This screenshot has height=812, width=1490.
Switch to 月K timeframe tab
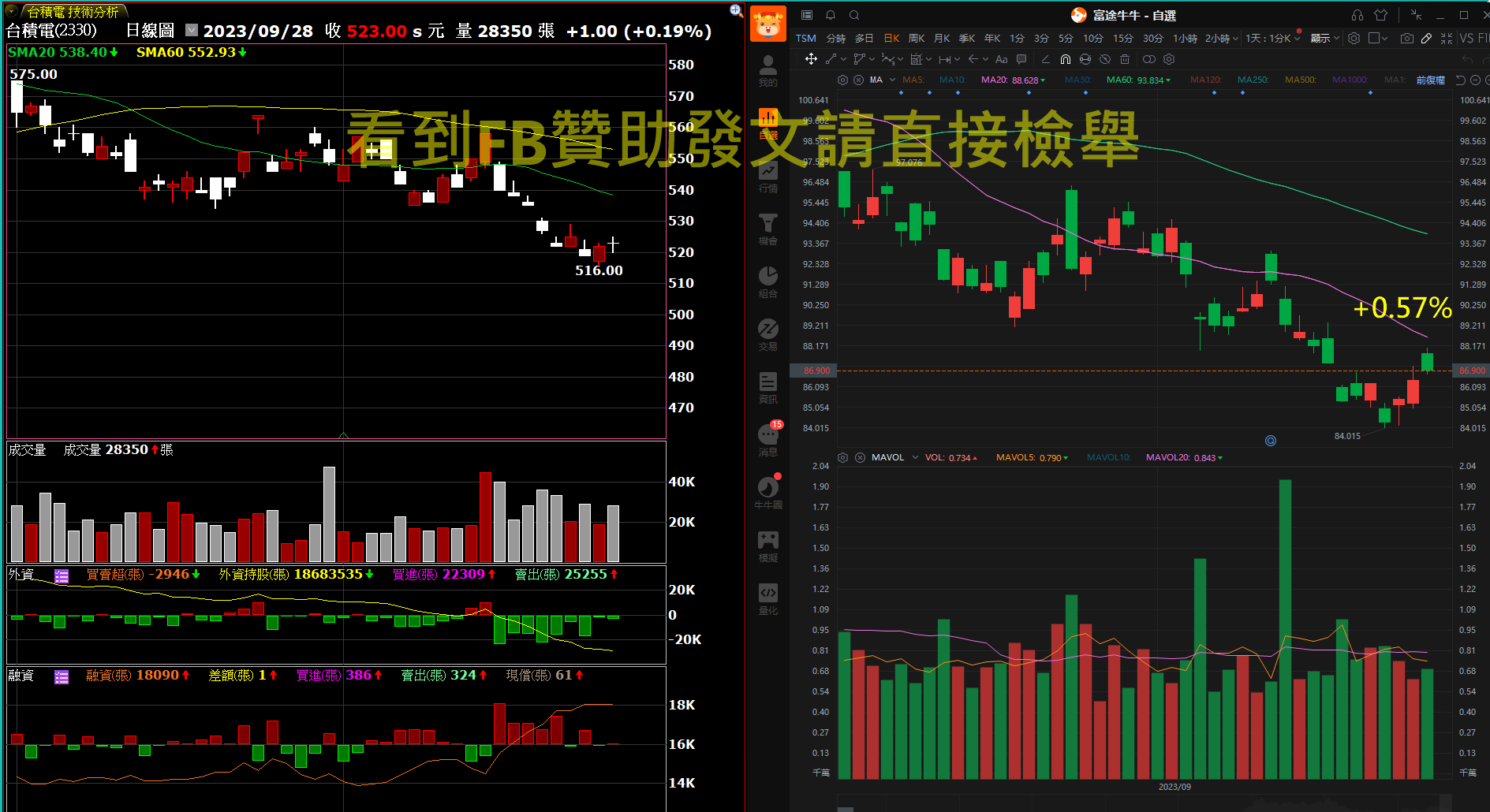(x=942, y=38)
